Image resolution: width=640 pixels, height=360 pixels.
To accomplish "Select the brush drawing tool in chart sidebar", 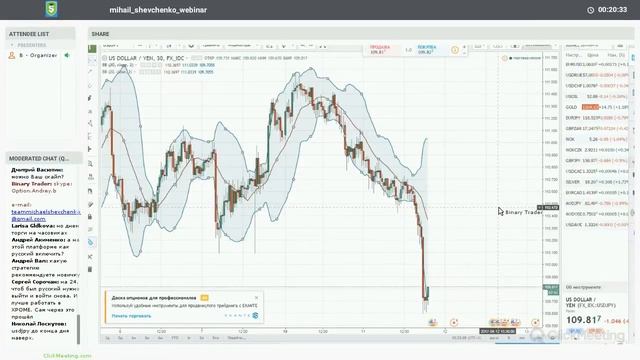I will [90, 98].
